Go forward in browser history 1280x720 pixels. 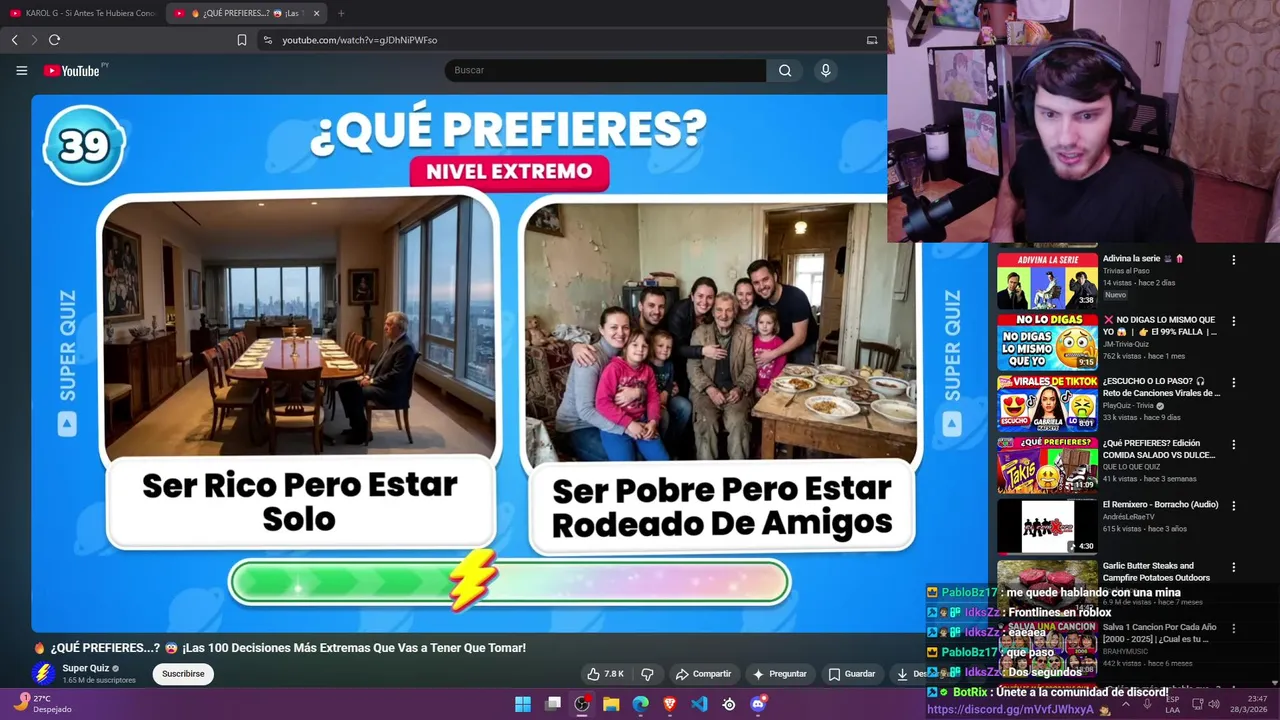(x=34, y=40)
